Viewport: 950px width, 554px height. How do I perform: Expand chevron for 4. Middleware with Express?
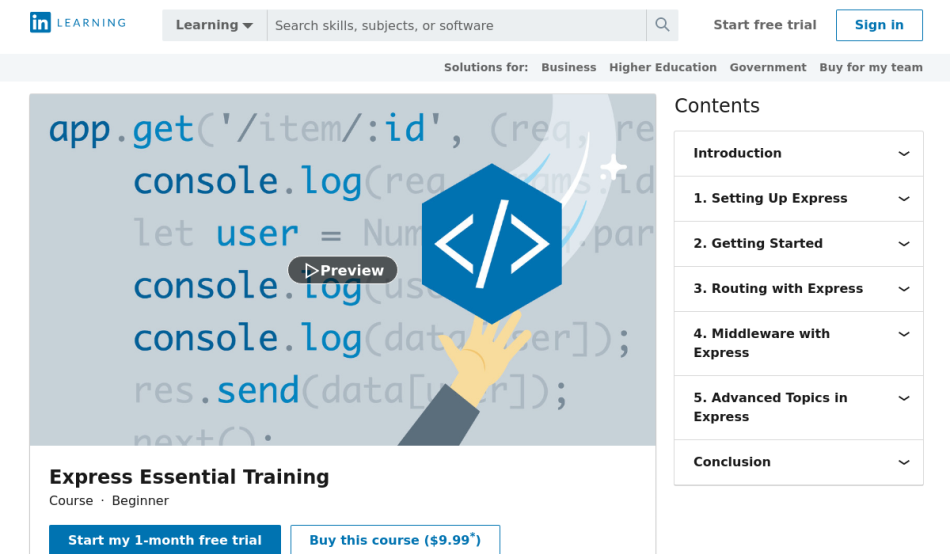903,334
